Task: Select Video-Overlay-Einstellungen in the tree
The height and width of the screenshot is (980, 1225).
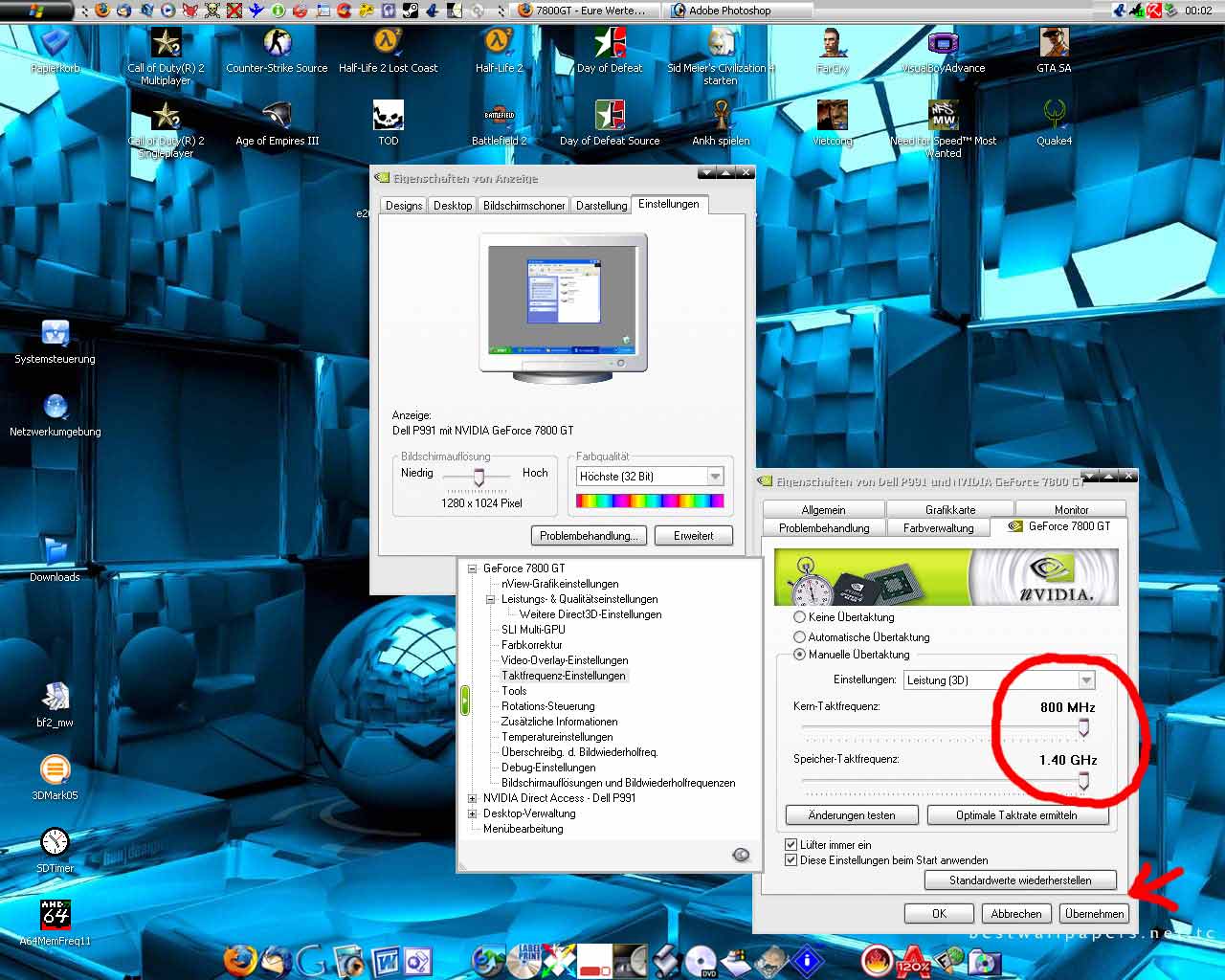Action: [x=565, y=660]
